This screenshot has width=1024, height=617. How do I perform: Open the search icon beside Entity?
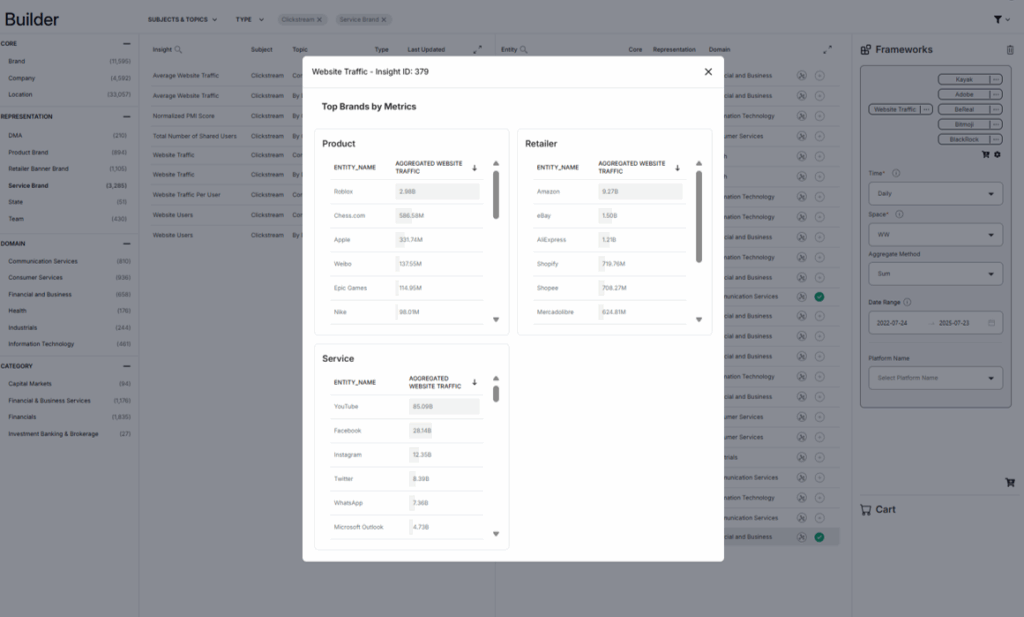tap(524, 50)
